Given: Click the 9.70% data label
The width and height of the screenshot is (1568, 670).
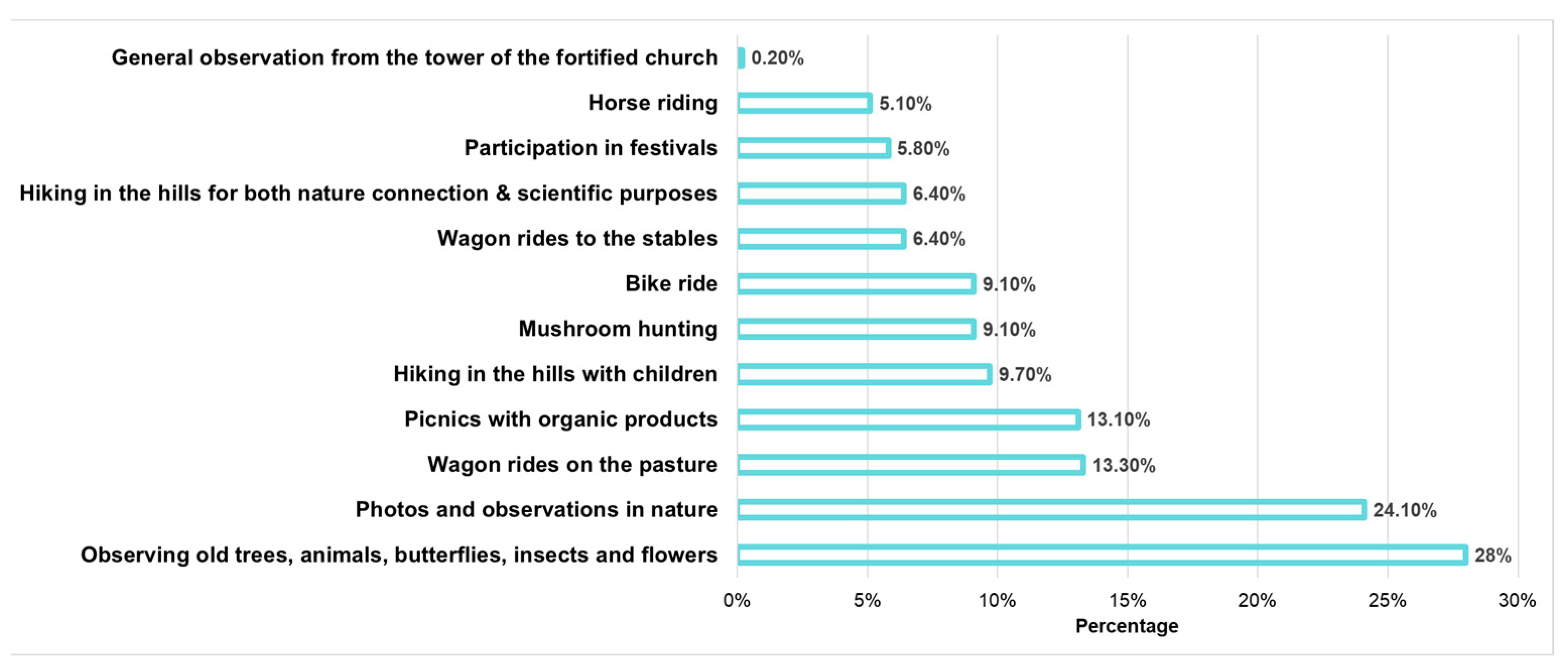Looking at the screenshot, I should (1025, 374).
